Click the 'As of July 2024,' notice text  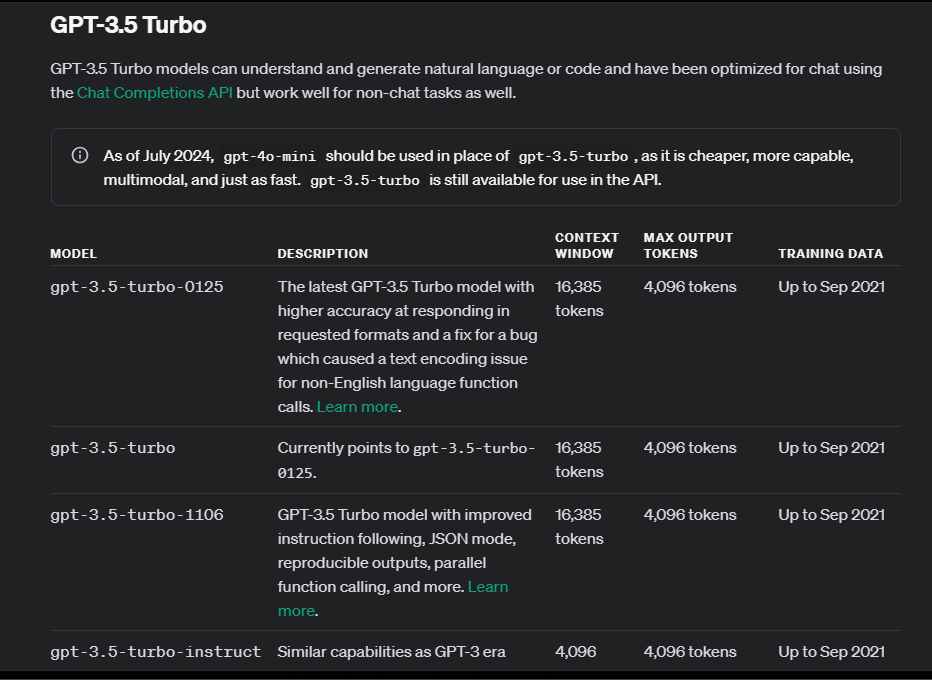158,156
